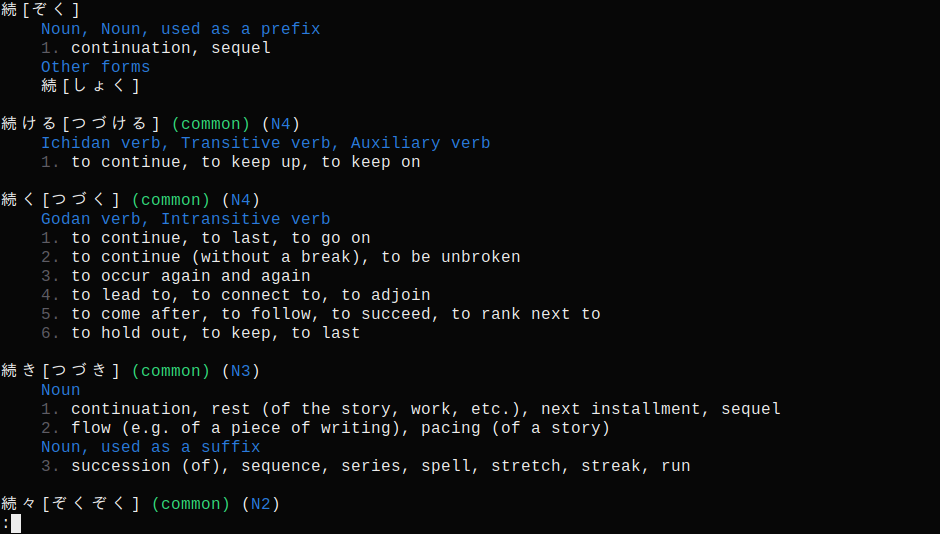This screenshot has width=940, height=534.
Task: Click the 続々[ぞくぞく] entry headword
Action: 71,503
